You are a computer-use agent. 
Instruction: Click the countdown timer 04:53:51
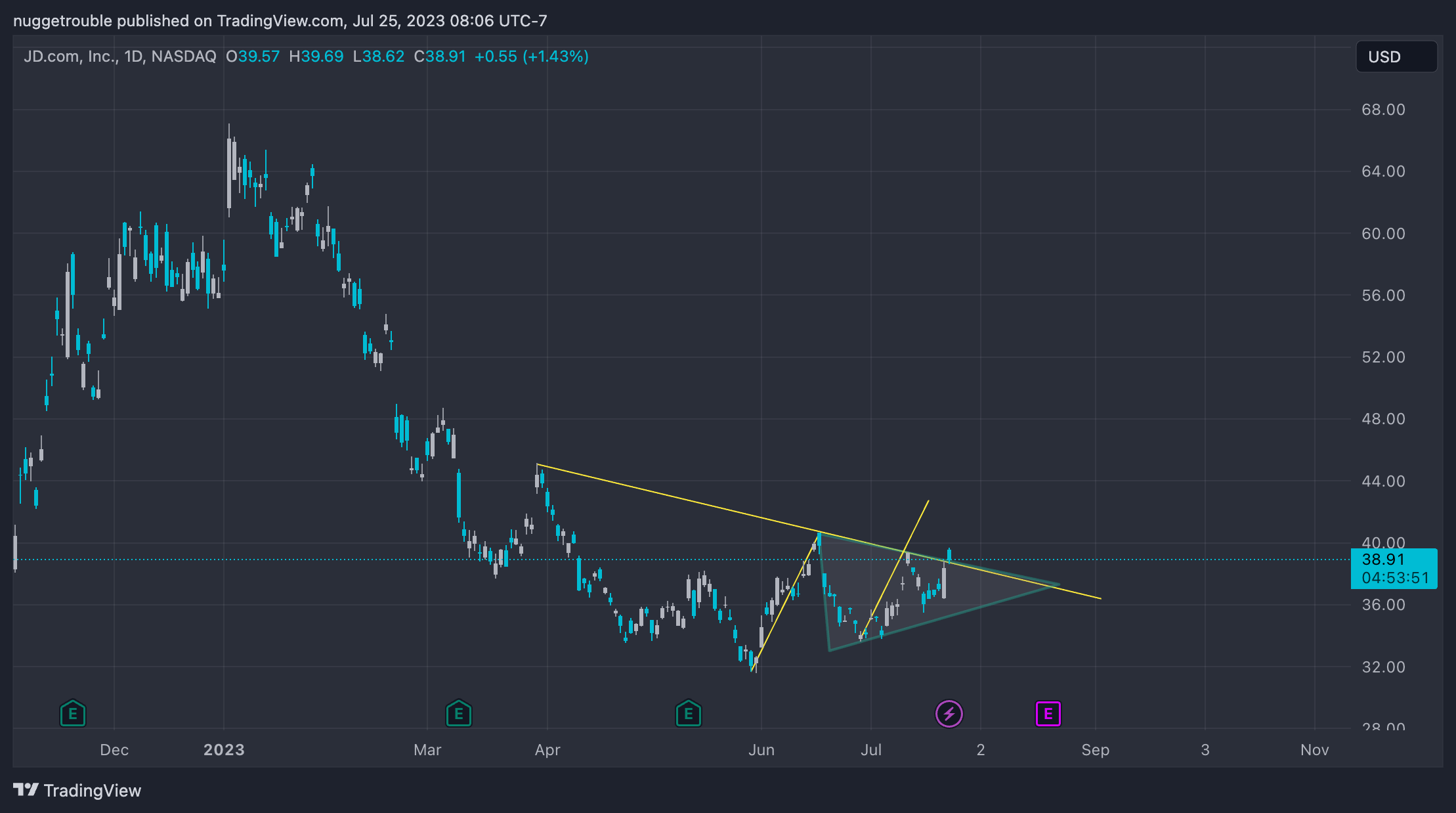tap(1395, 578)
